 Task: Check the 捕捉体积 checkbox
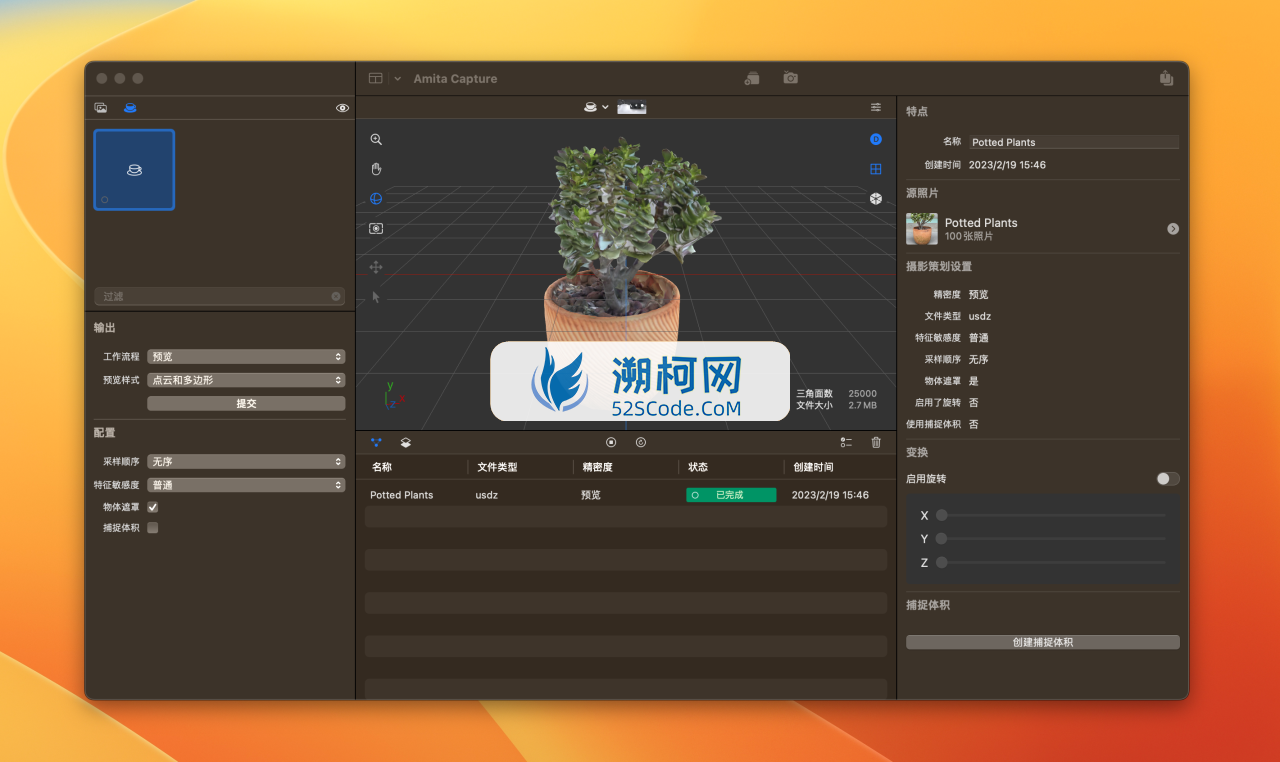tap(153, 528)
